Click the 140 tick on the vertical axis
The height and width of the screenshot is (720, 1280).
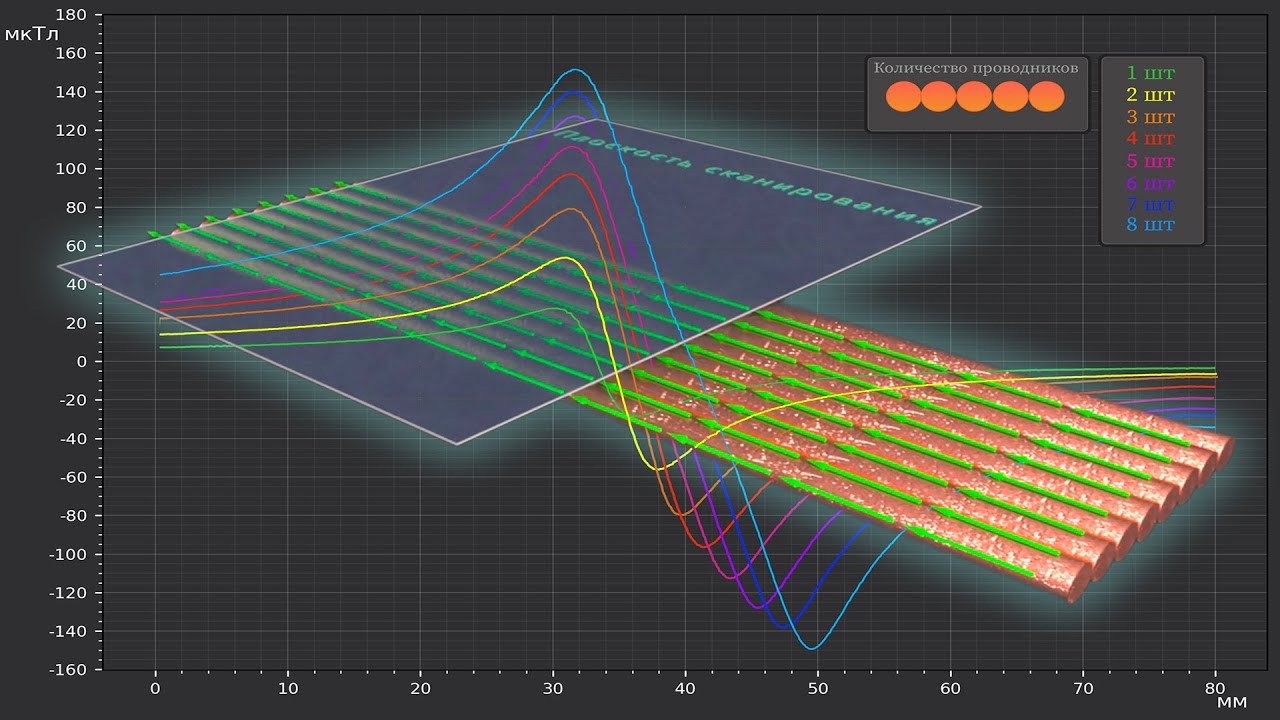[73, 92]
